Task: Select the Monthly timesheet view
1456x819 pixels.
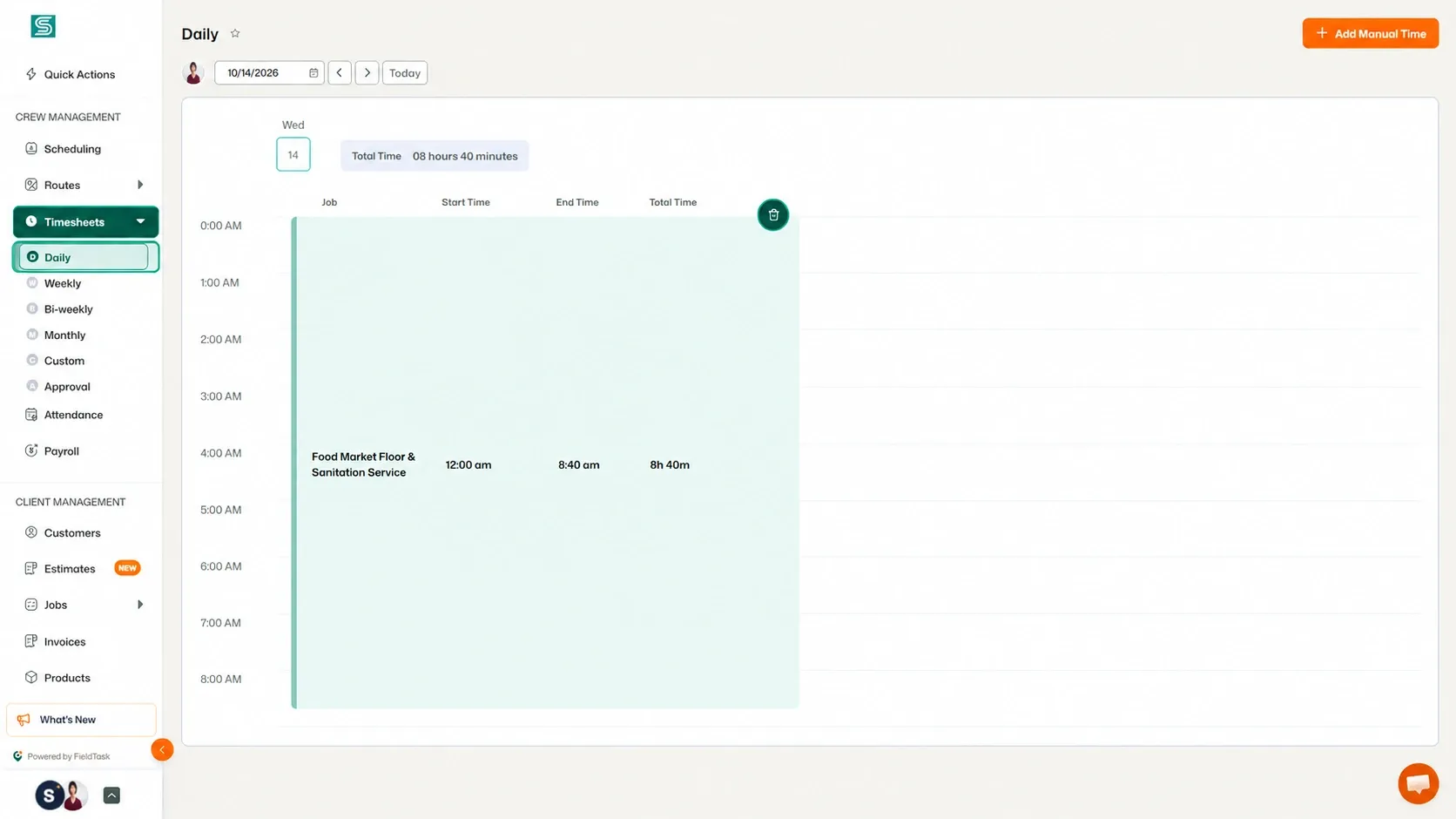Action: coord(64,335)
